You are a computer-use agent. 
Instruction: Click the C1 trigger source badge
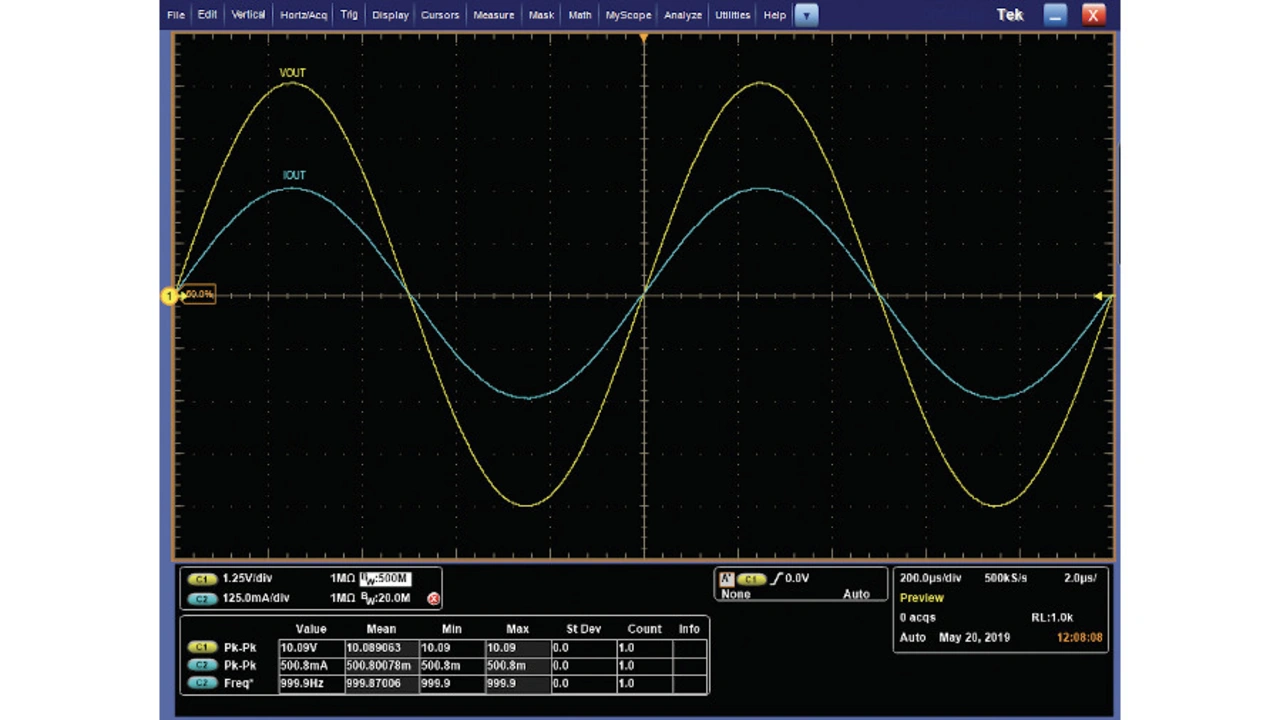tap(752, 579)
